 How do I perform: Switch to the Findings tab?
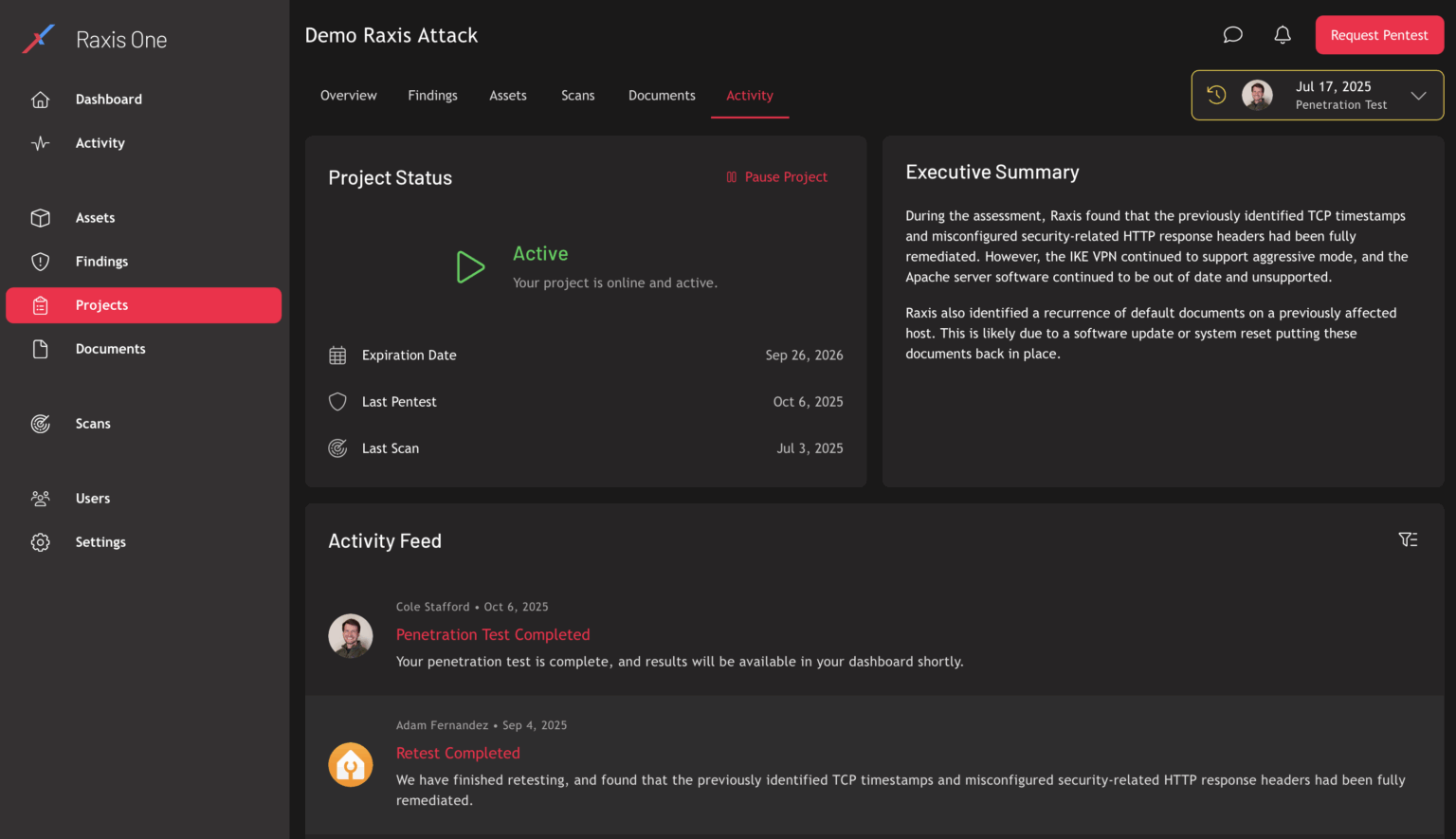tap(432, 96)
